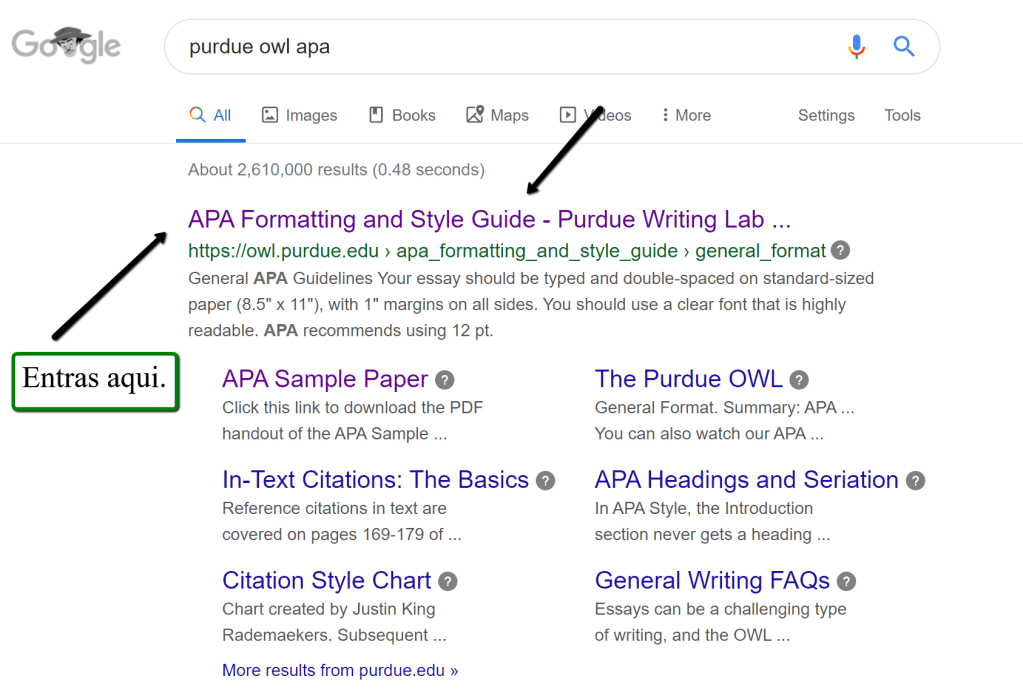The width and height of the screenshot is (1023, 693).
Task: Switch to the Books tab
Action: (x=402, y=115)
